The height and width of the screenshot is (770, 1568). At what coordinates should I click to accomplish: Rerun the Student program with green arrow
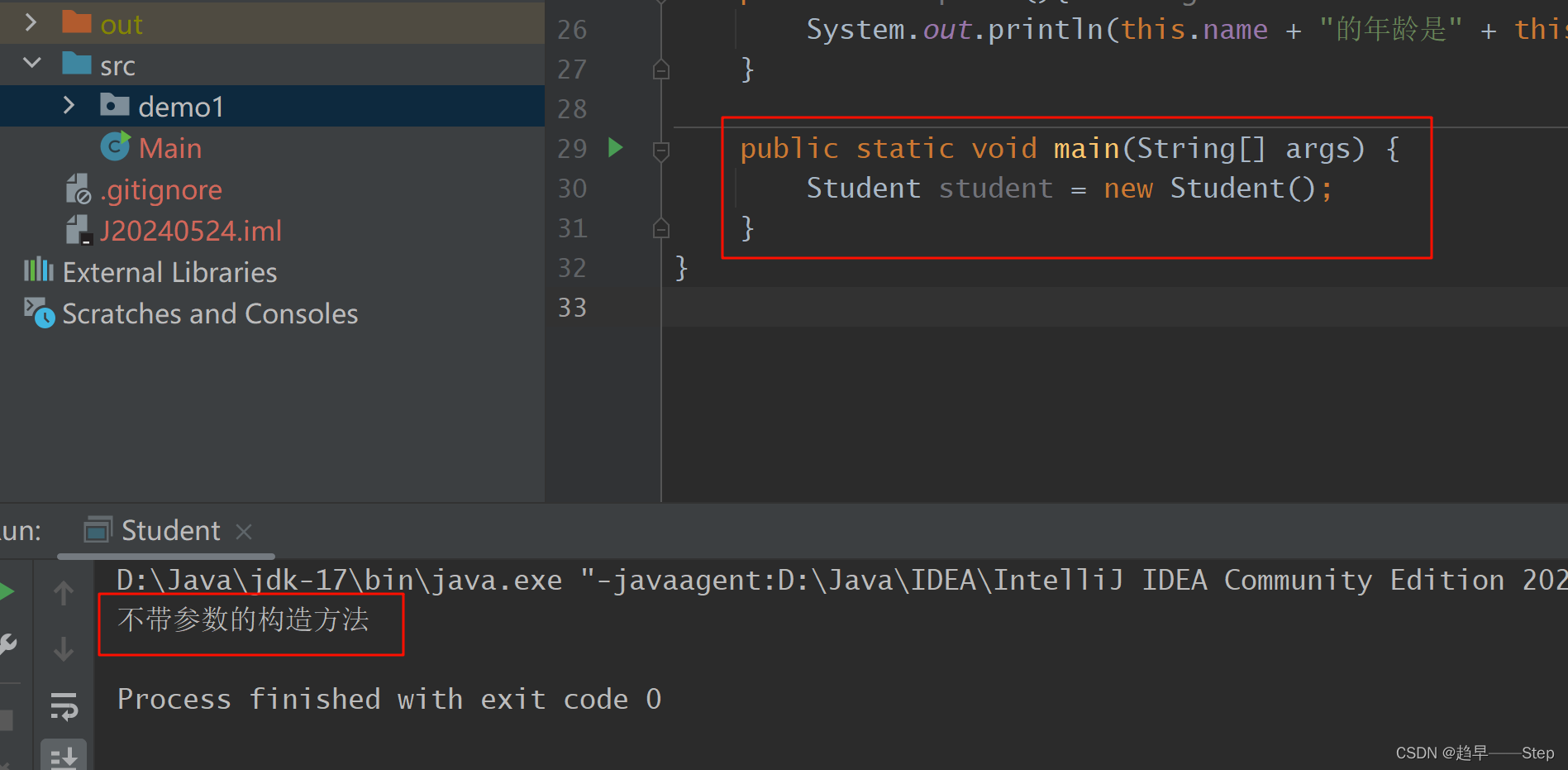(7, 591)
